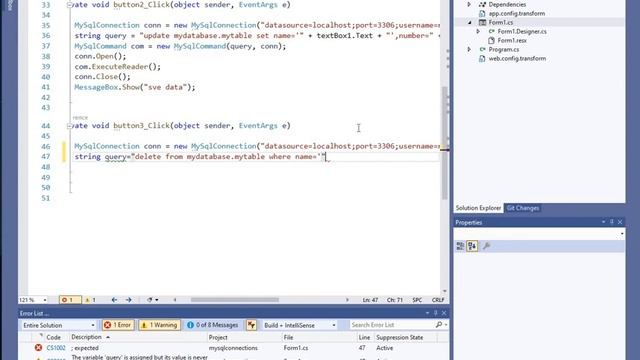Click the SPC indentation indicator
640x360 pixels.
point(417,300)
